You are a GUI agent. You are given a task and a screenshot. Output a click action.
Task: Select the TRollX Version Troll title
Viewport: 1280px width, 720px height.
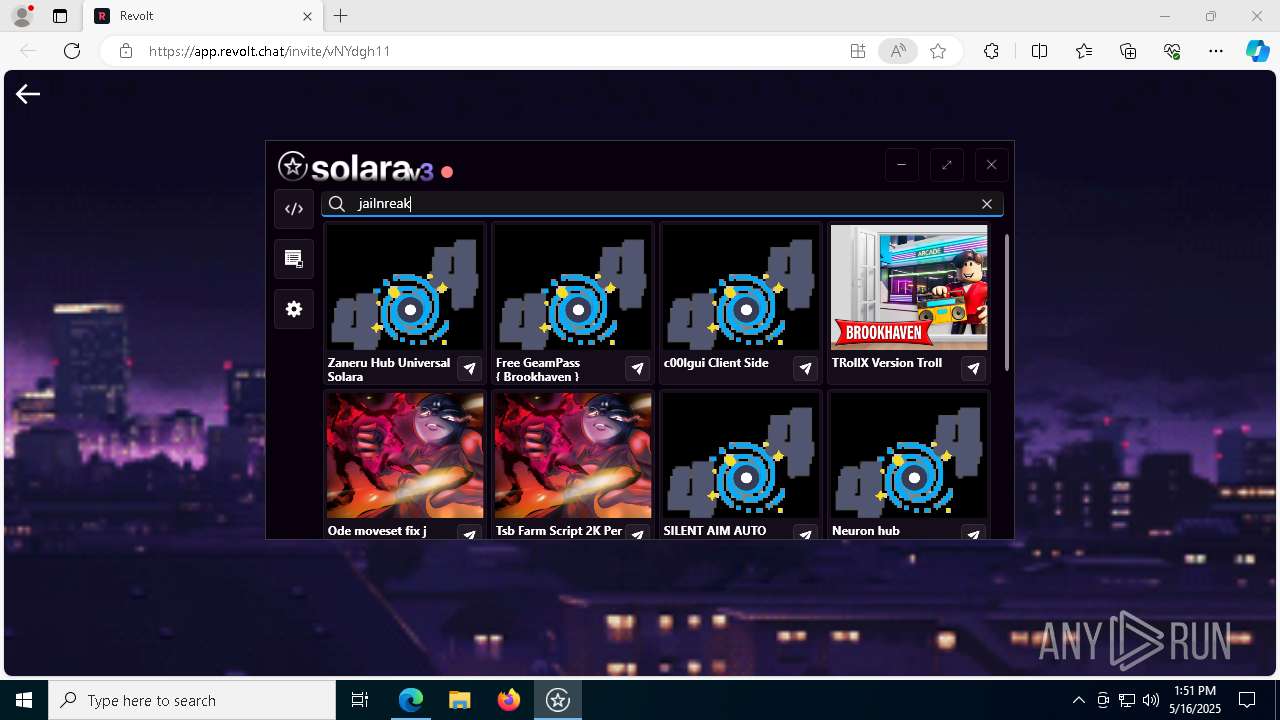[887, 363]
